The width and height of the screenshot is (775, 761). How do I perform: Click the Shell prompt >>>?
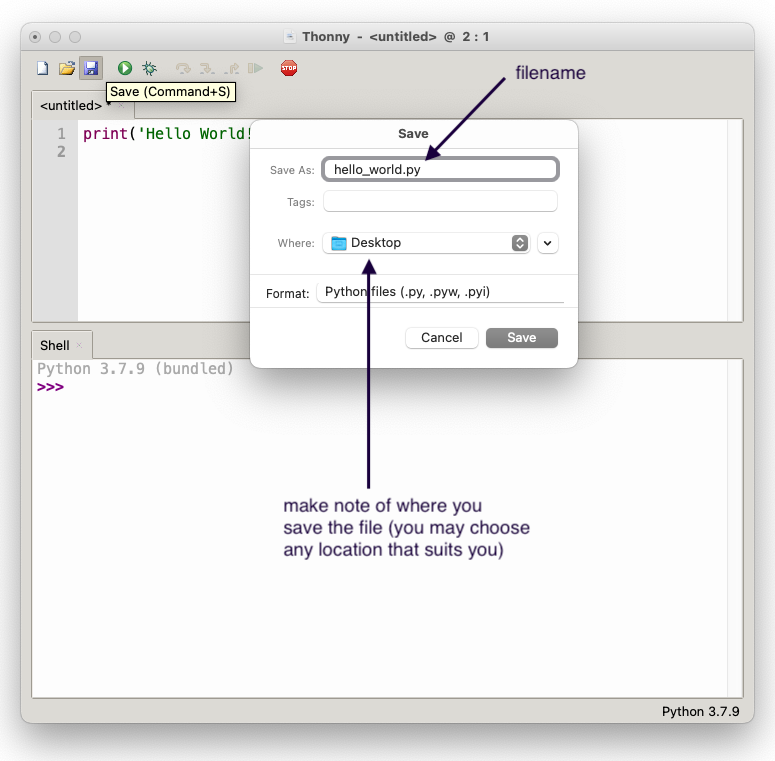(50, 387)
